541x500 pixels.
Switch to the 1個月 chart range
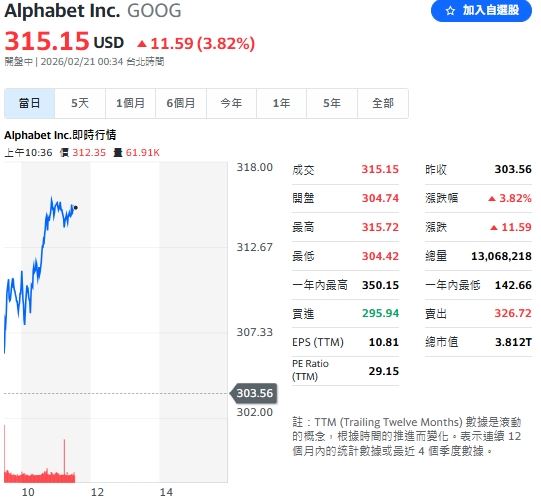click(130, 103)
